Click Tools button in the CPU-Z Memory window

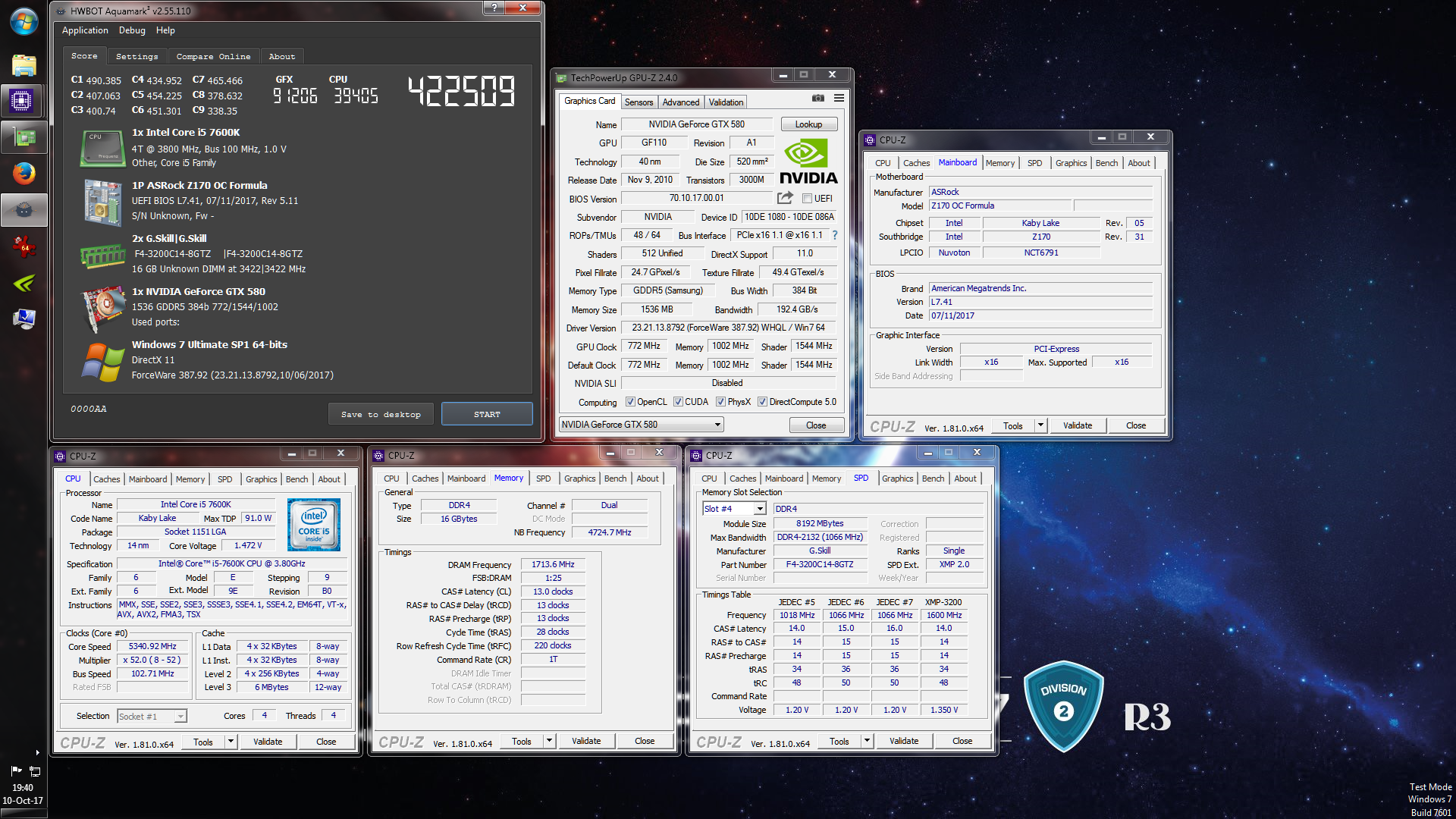pyautogui.click(x=522, y=741)
